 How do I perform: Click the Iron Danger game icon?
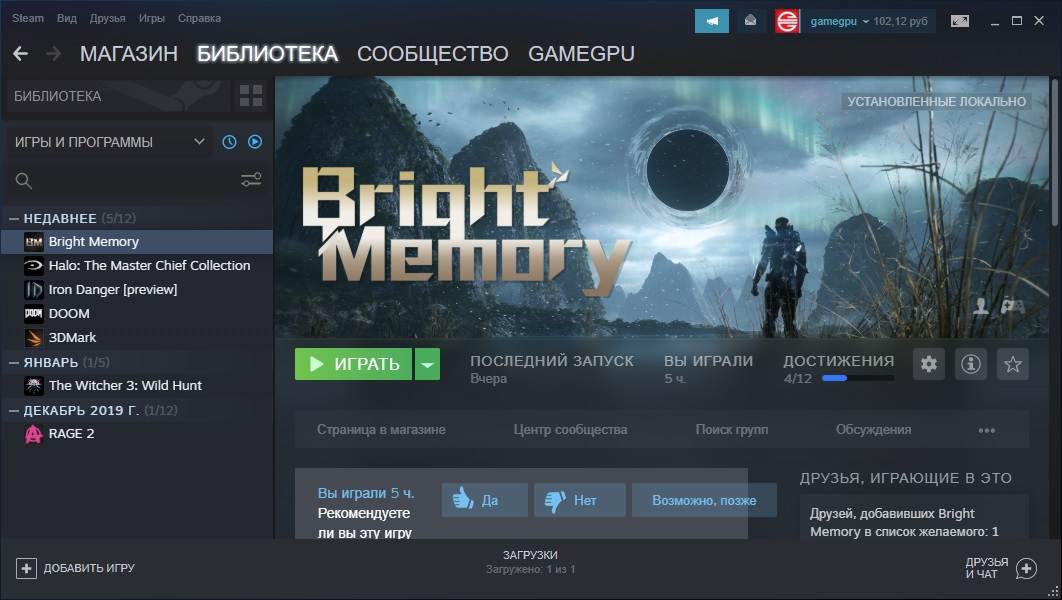tap(33, 290)
